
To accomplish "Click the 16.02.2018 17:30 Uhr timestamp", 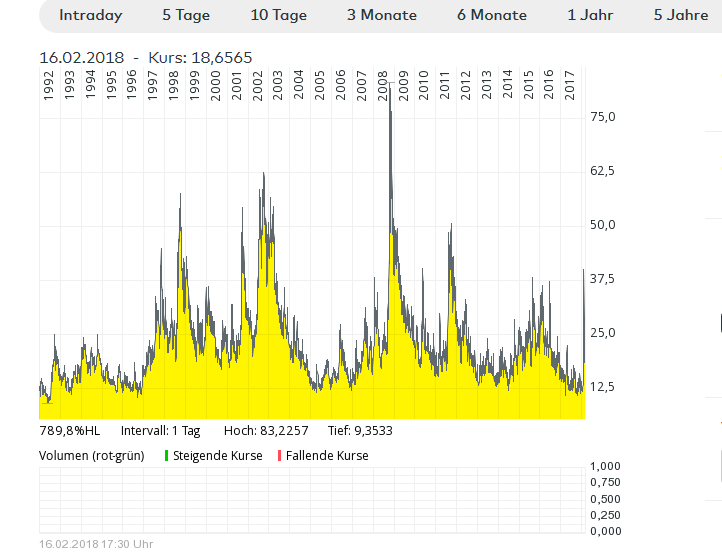I will [97, 544].
